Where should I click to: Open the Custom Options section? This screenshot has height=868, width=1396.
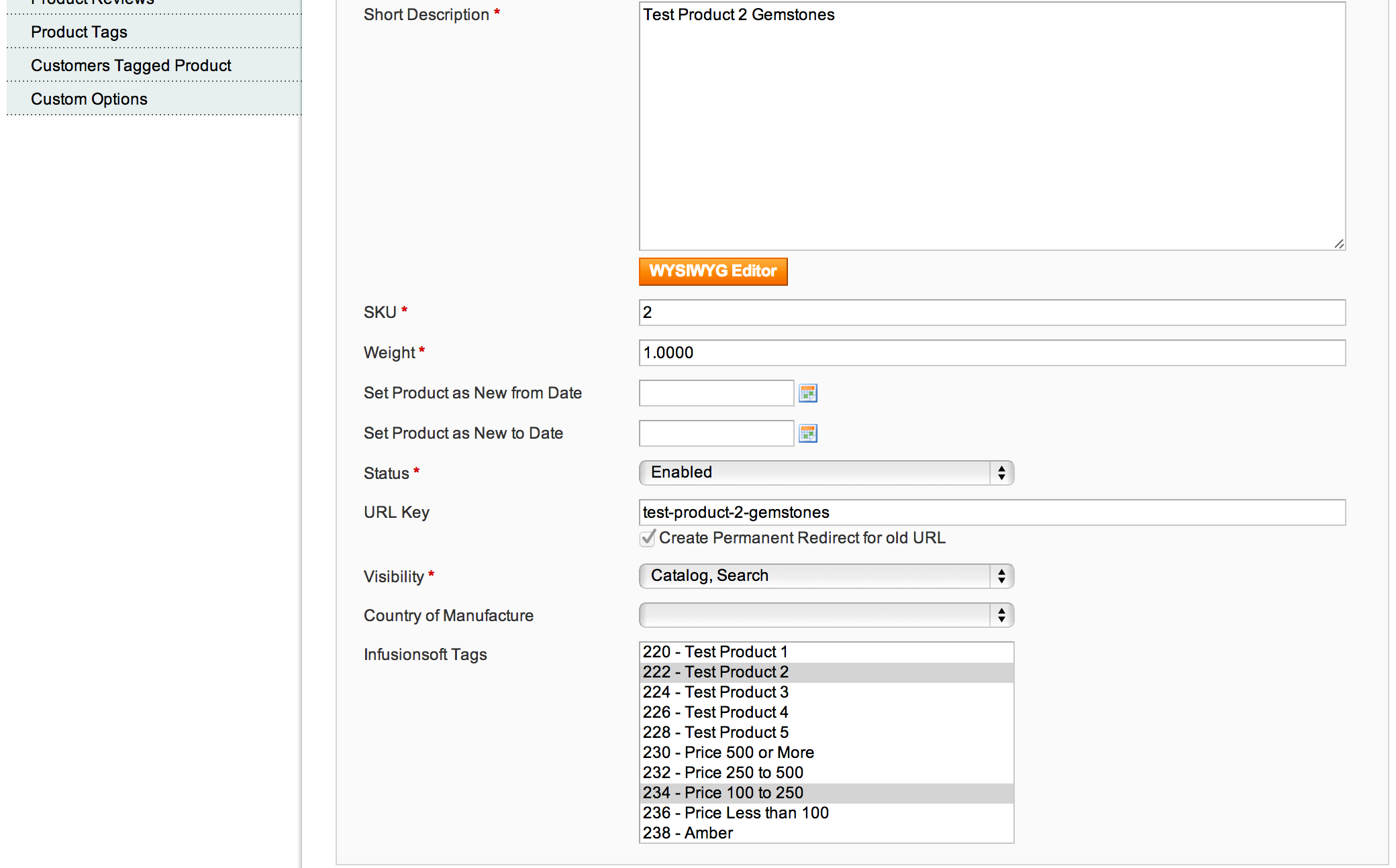pyautogui.click(x=89, y=98)
